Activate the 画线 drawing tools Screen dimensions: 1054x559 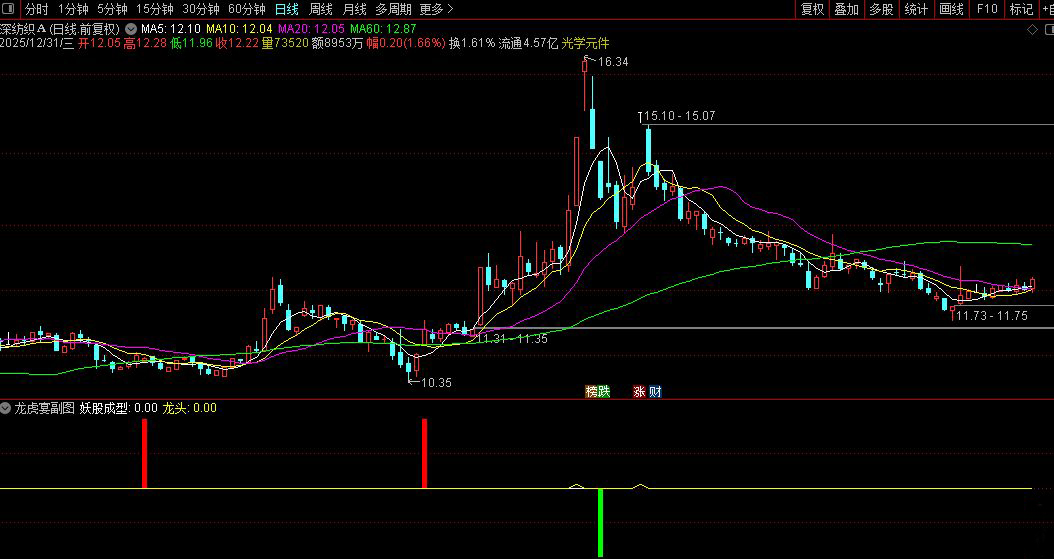pos(951,9)
